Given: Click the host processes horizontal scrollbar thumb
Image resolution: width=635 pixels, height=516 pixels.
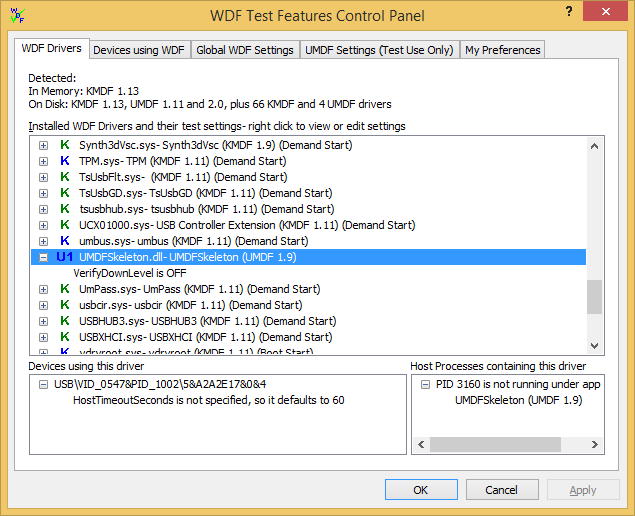Looking at the screenshot, I should [x=495, y=444].
